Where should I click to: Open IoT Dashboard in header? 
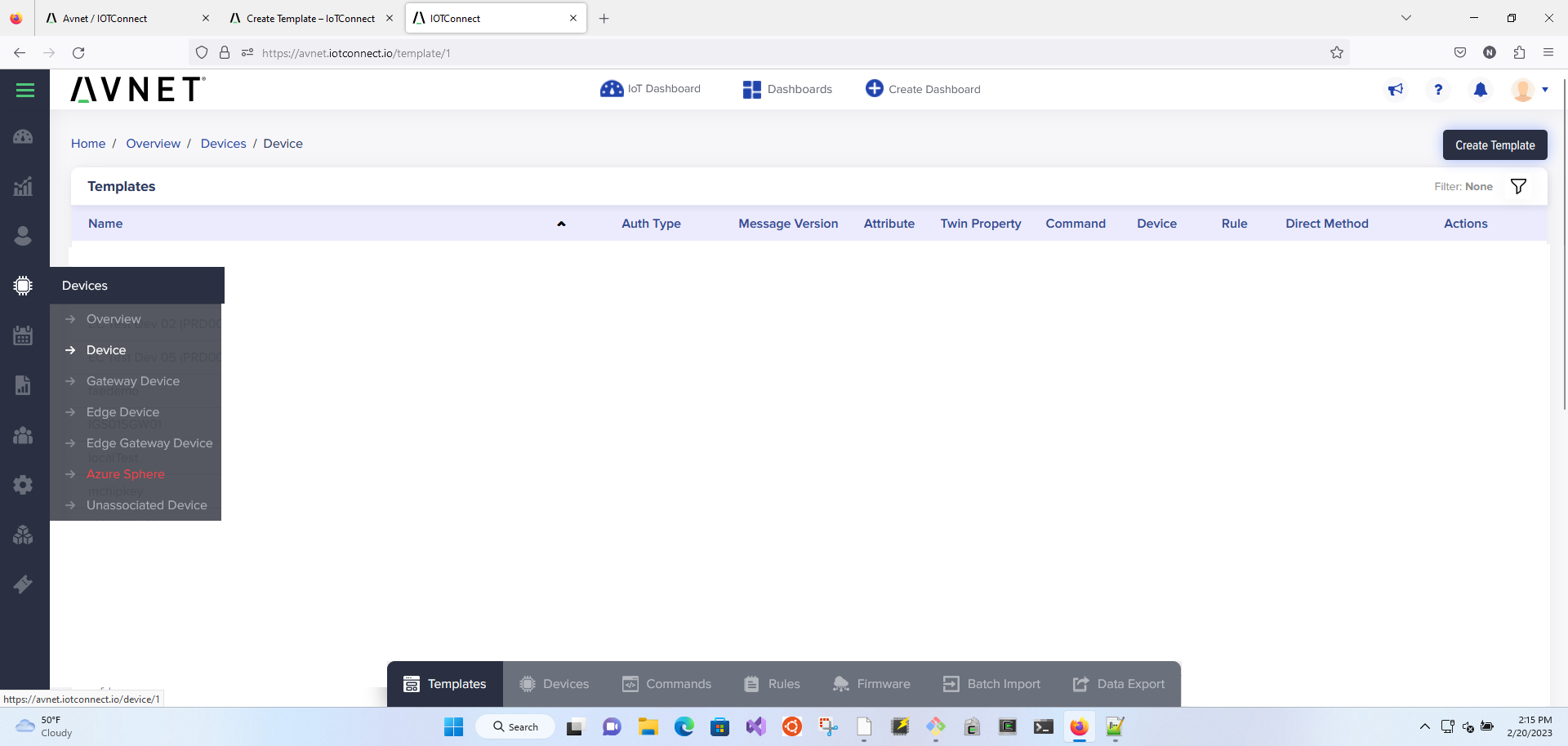650,89
